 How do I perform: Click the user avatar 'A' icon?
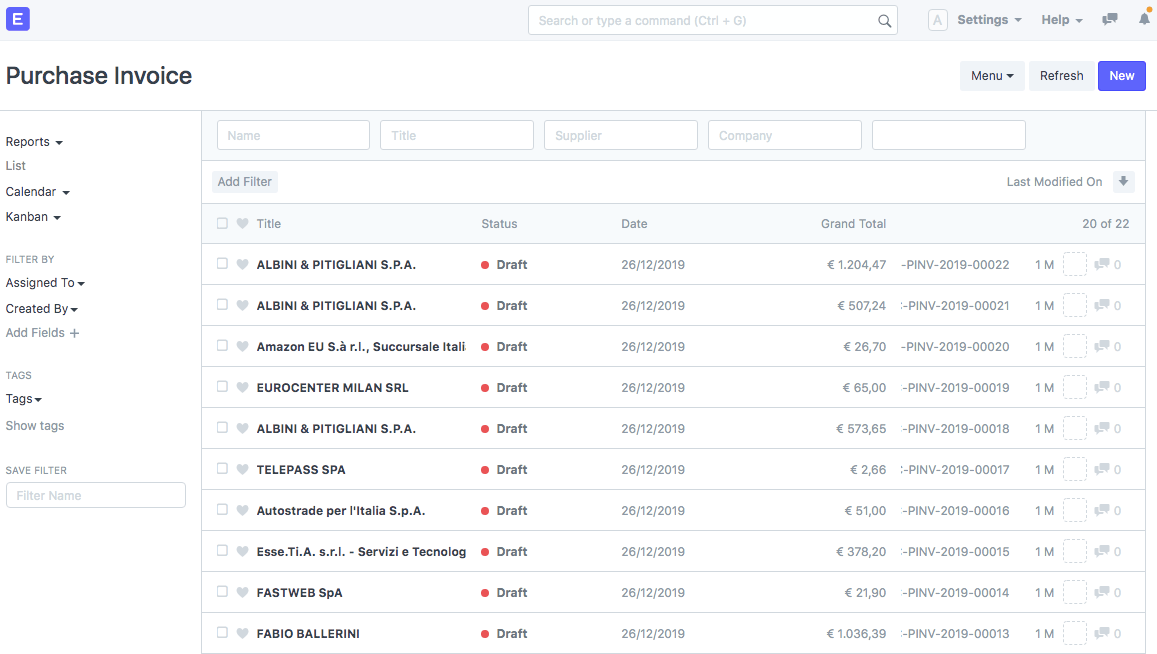point(937,20)
